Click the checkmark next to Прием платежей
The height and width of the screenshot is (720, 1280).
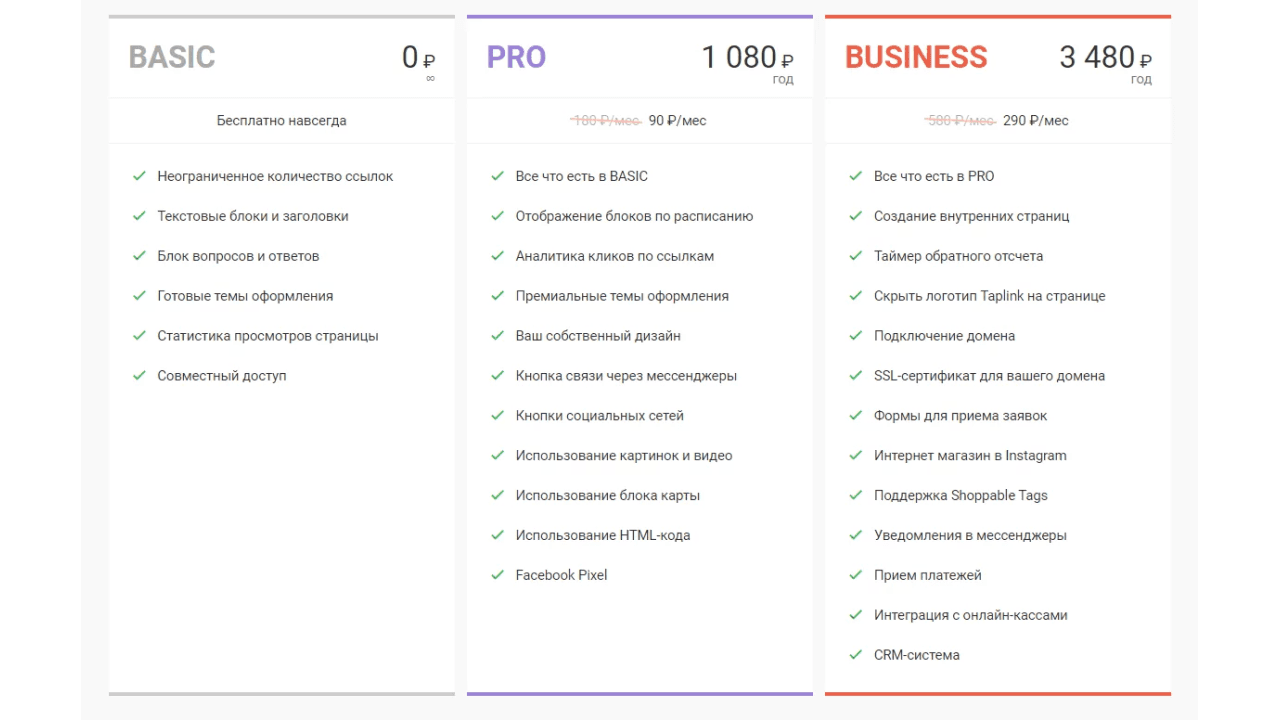click(855, 575)
